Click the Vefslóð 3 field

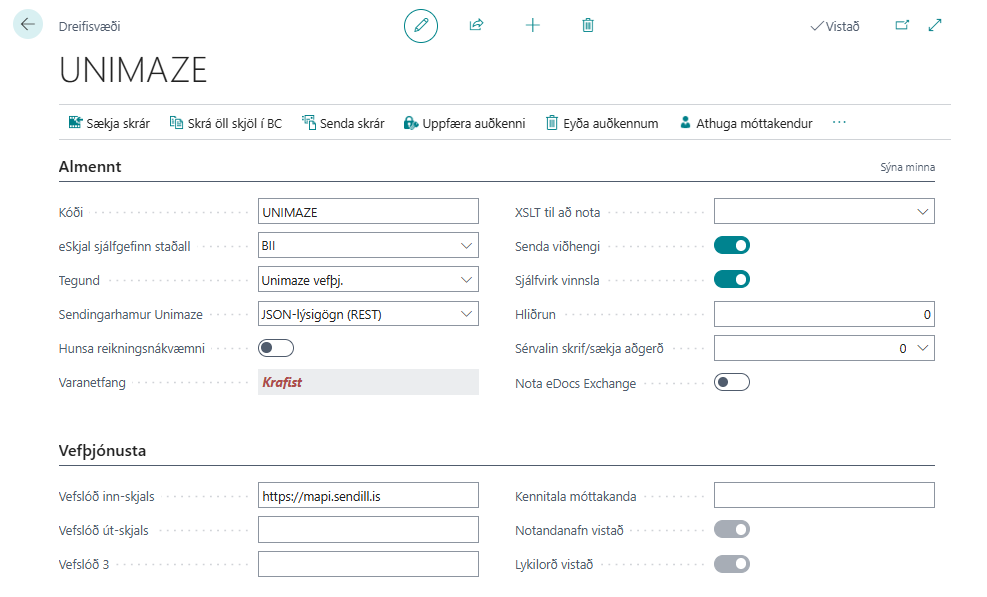[x=368, y=564]
